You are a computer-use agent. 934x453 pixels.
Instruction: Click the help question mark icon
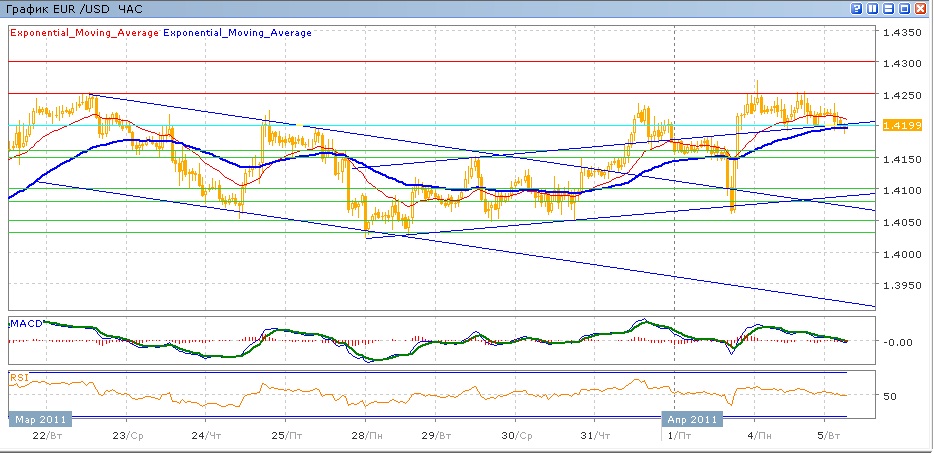857,8
